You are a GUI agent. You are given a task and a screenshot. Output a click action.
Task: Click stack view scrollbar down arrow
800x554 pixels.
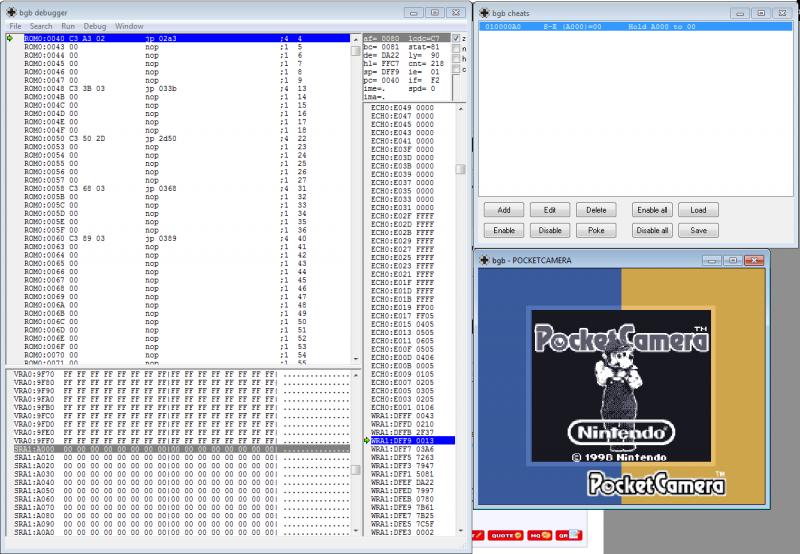[x=460, y=531]
